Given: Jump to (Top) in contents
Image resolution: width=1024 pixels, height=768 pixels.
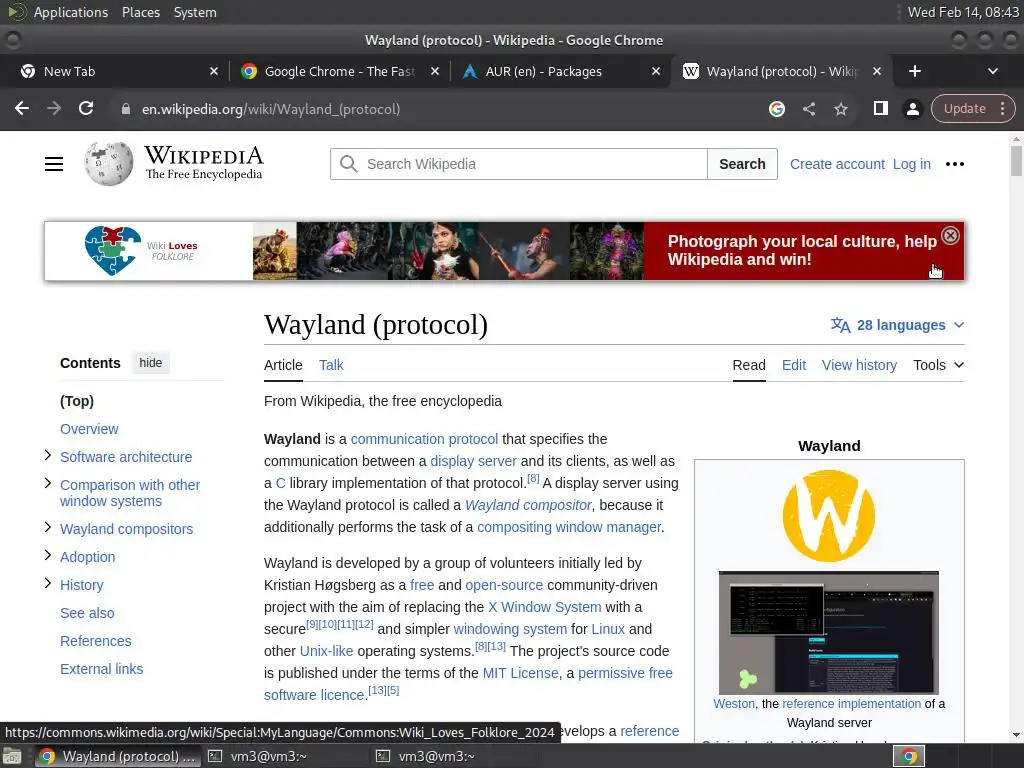Looking at the screenshot, I should pyautogui.click(x=77, y=401).
